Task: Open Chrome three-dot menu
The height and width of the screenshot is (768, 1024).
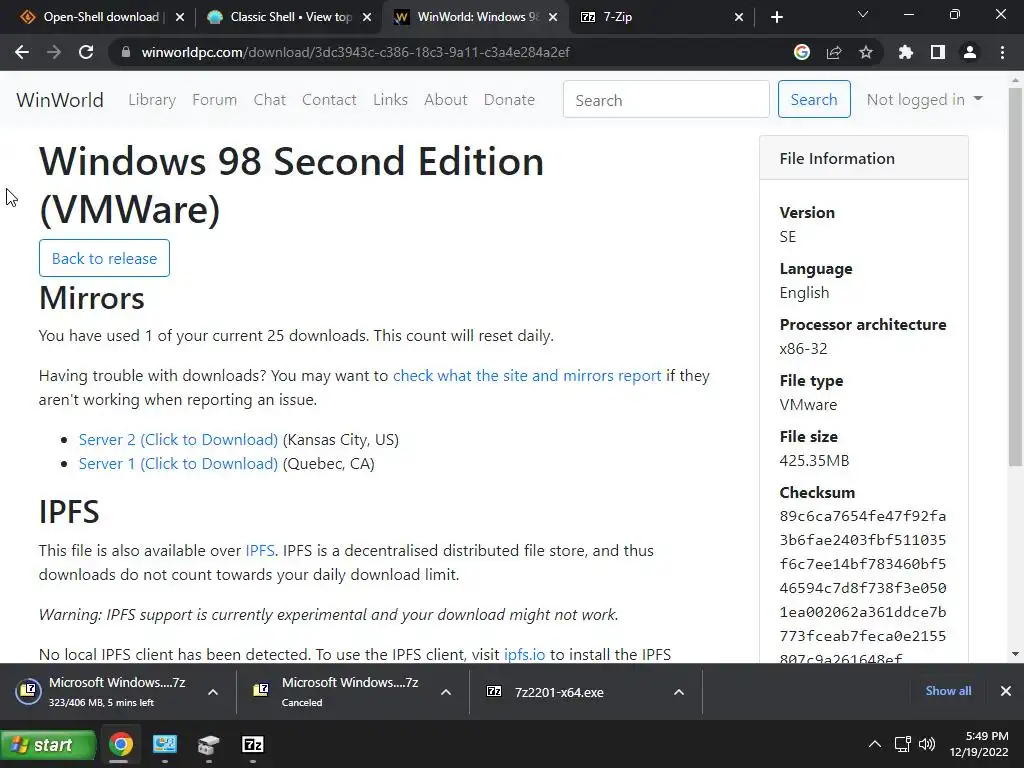Action: [1002, 52]
